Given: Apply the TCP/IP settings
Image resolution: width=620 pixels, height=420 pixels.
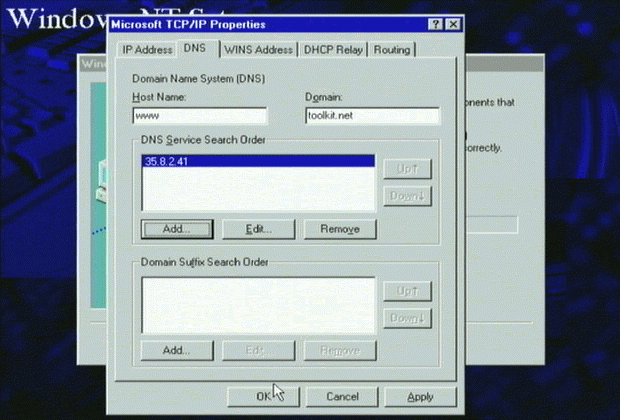Looking at the screenshot, I should coord(420,397).
